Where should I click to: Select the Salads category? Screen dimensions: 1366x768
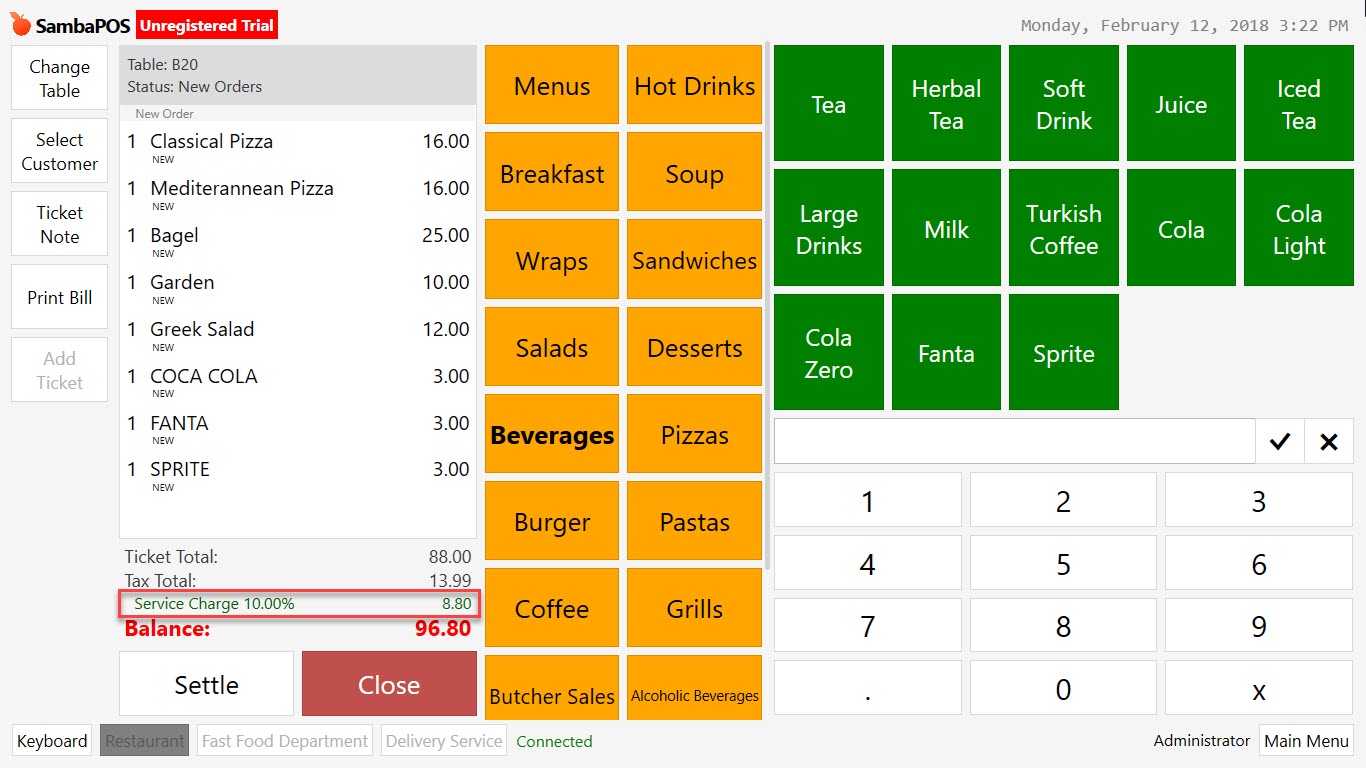coord(552,348)
